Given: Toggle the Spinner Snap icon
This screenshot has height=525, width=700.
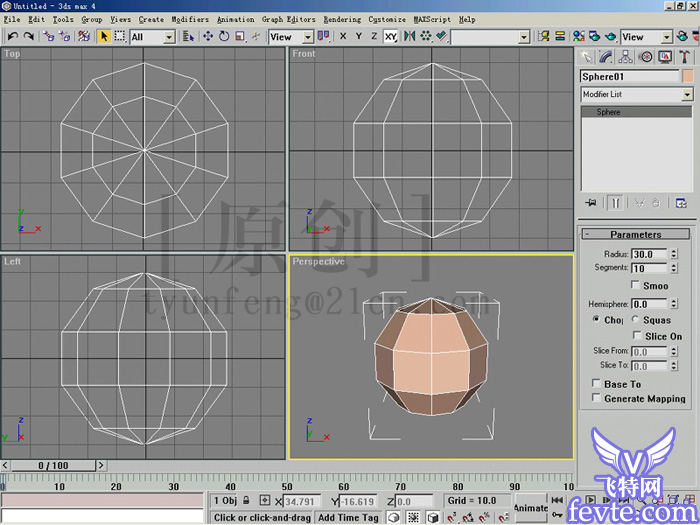Looking at the screenshot, I should tap(503, 517).
